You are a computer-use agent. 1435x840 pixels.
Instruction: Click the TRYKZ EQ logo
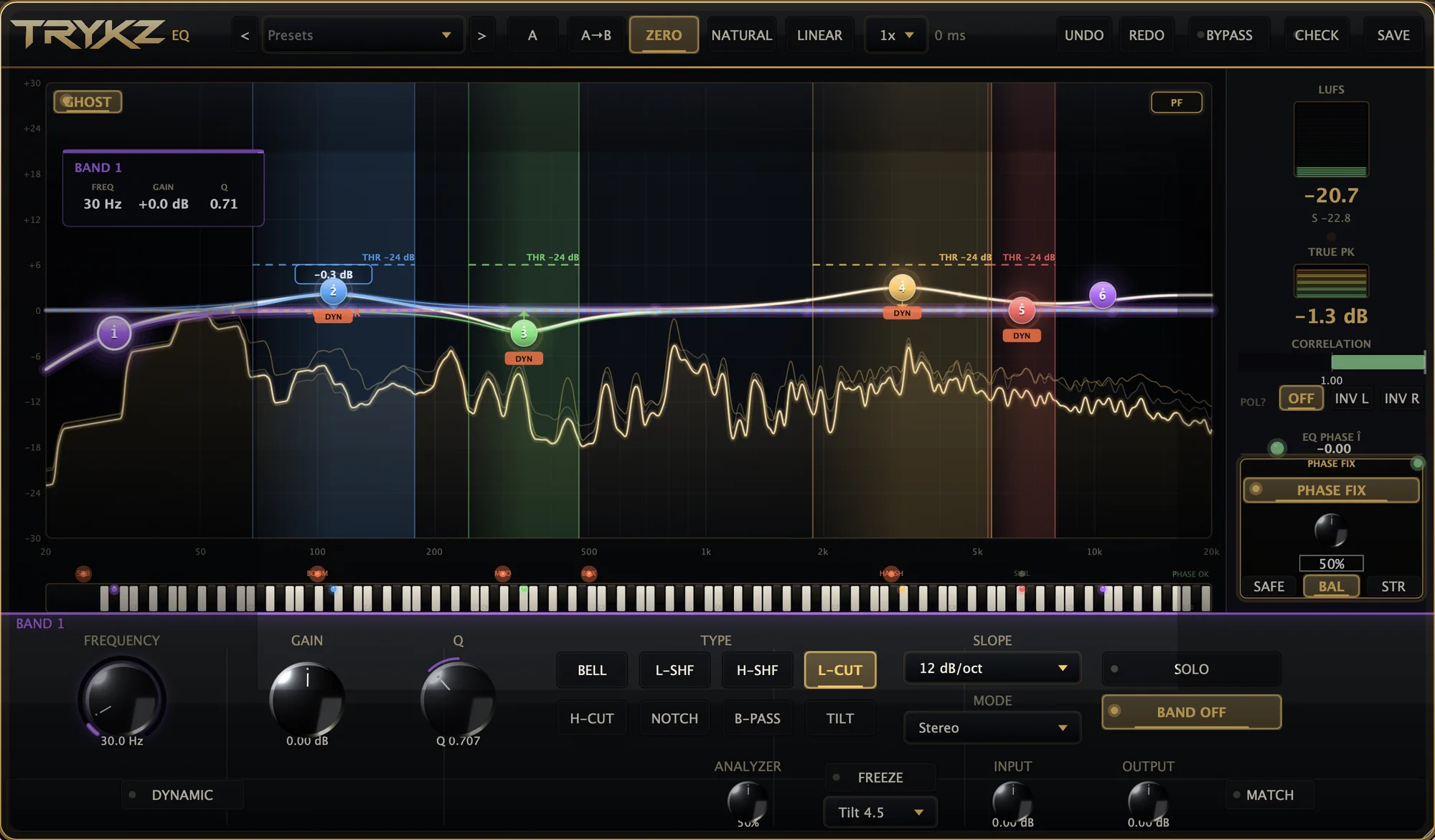coord(100,34)
